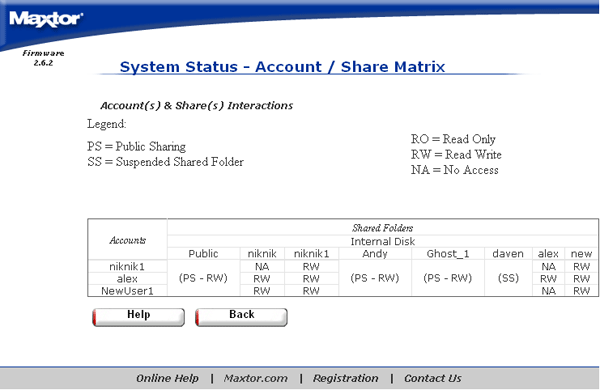Click the (PS - RW) cell under Public
The image size is (600, 390).
point(203,278)
